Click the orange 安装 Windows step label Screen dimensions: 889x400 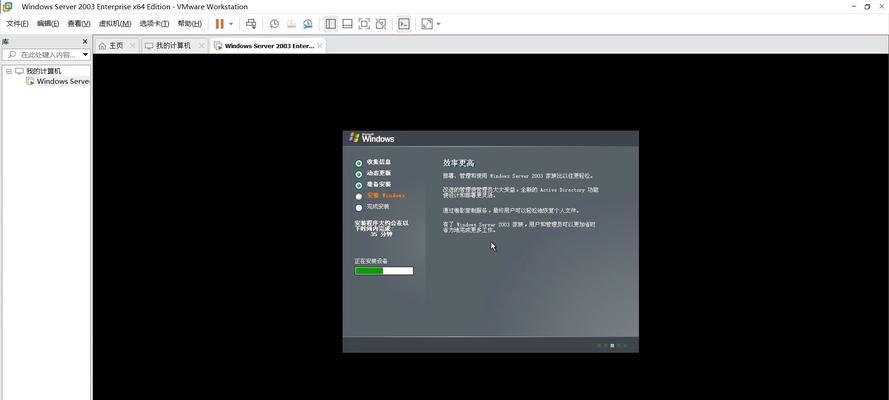386,195
